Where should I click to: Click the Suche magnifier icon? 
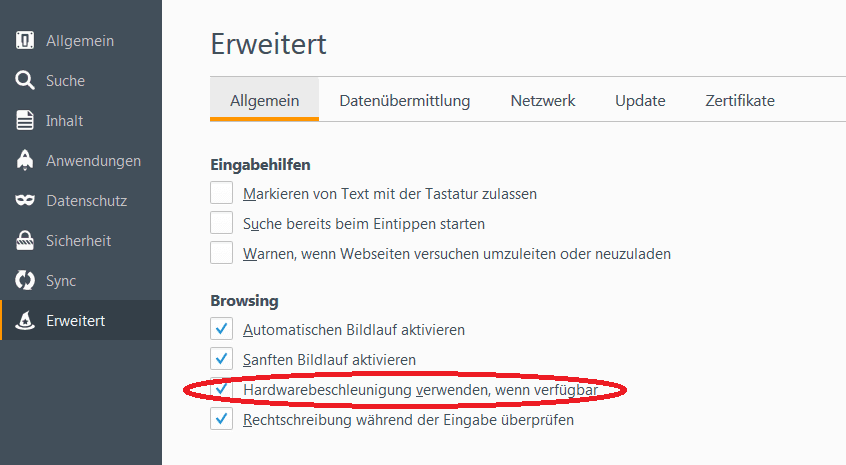[x=25, y=80]
